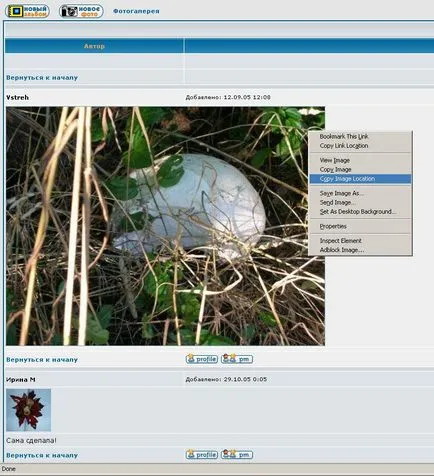Select Copy Image menu entry
This screenshot has height=476, width=434.
click(360, 169)
